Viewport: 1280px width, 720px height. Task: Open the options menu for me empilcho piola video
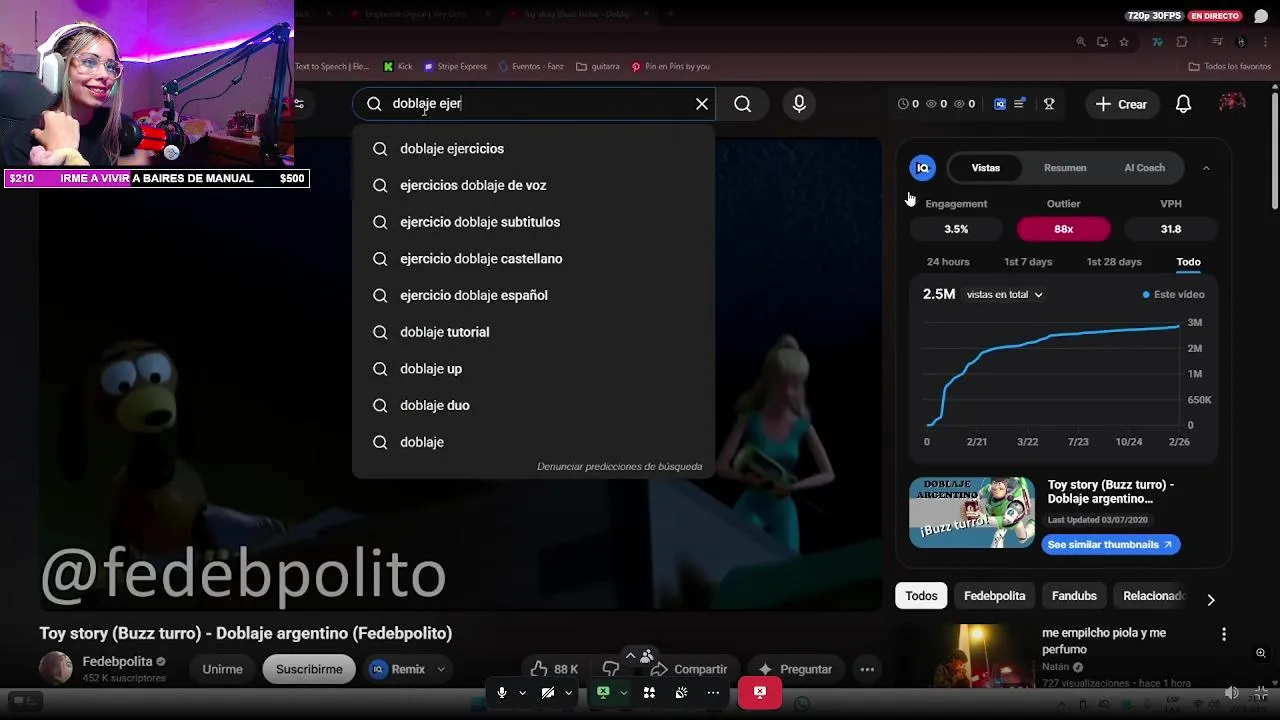1223,634
